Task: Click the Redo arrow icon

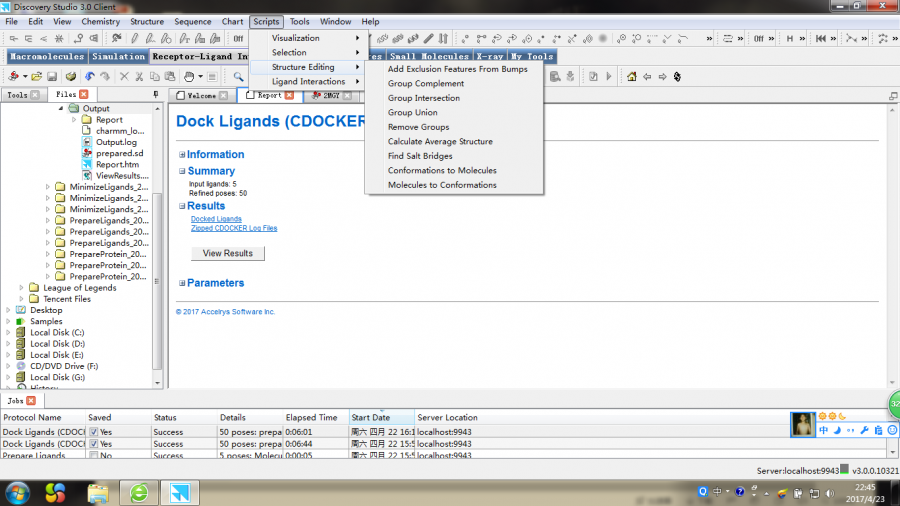Action: point(104,76)
